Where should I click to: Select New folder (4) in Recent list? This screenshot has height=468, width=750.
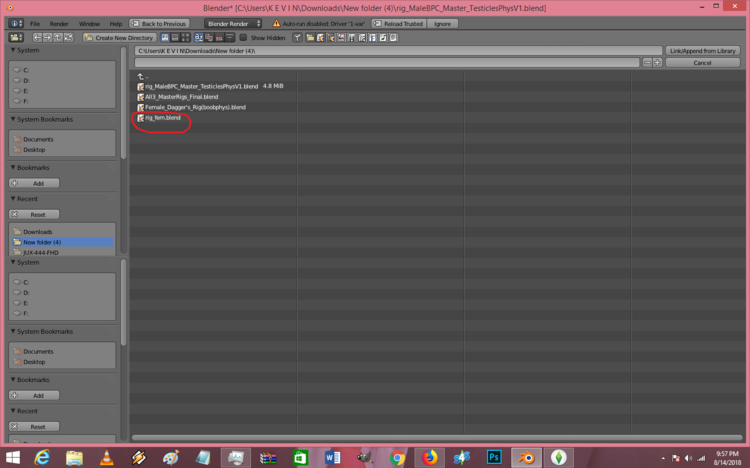point(62,242)
